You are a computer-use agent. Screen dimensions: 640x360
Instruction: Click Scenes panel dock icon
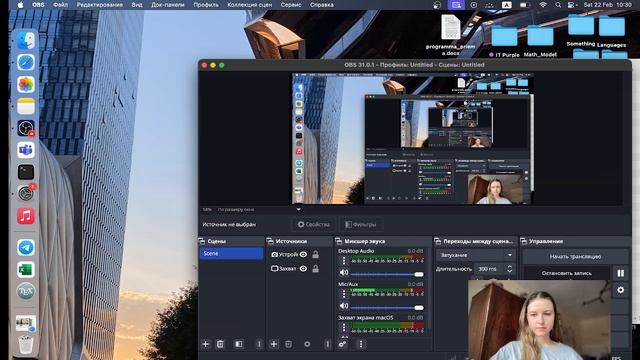point(202,241)
